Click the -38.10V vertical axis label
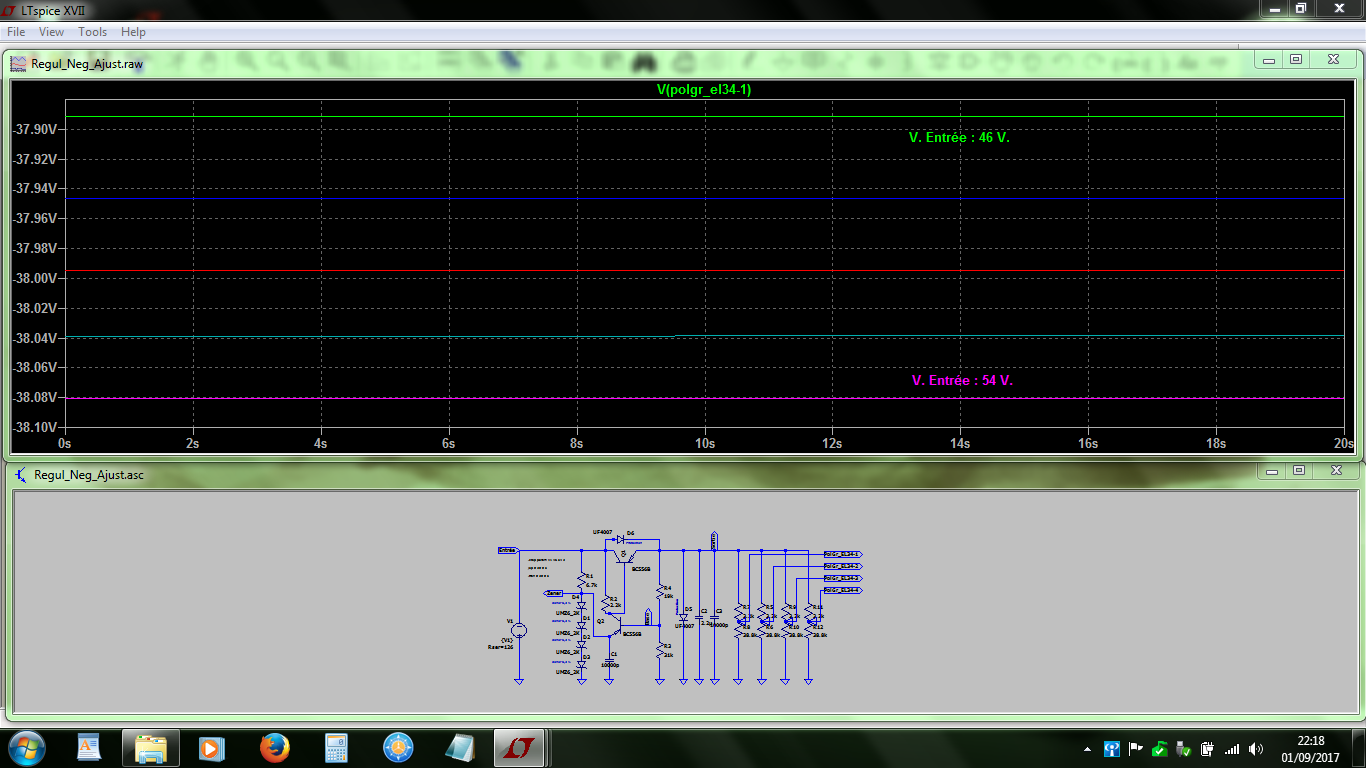1366x768 pixels. pyautogui.click(x=35, y=427)
